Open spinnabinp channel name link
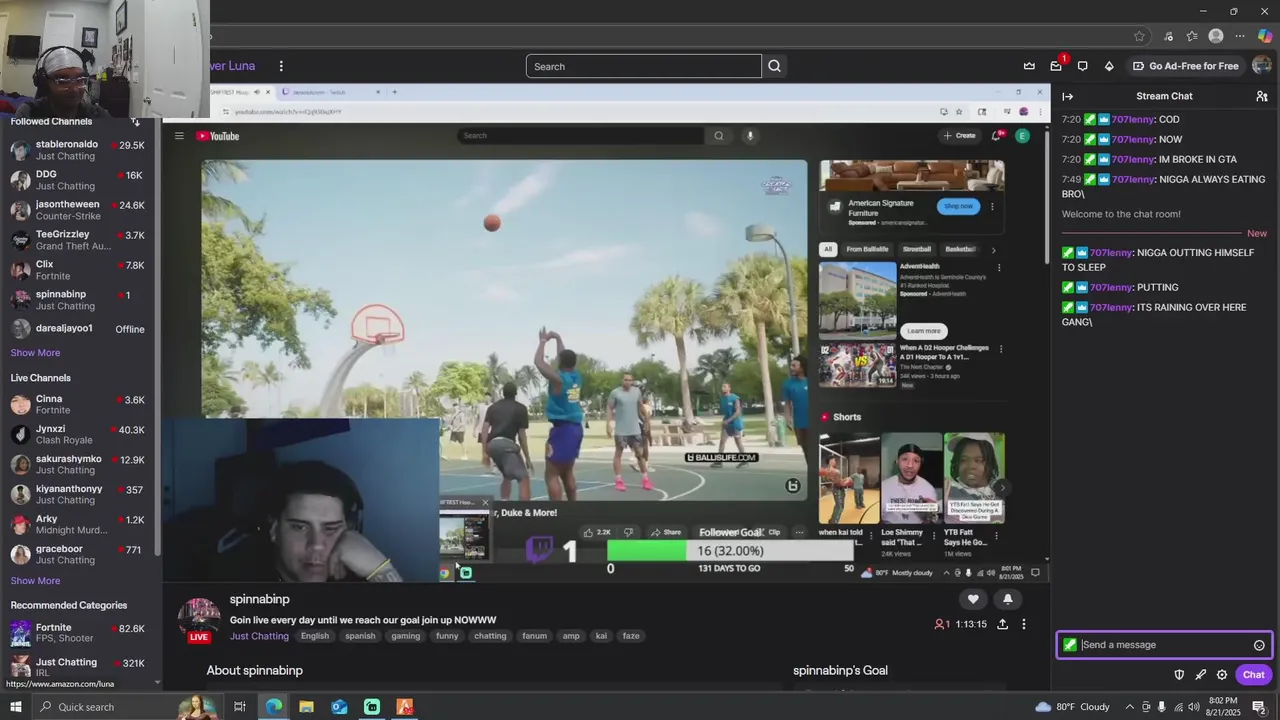Screen dimensions: 1280x720 coord(259,599)
